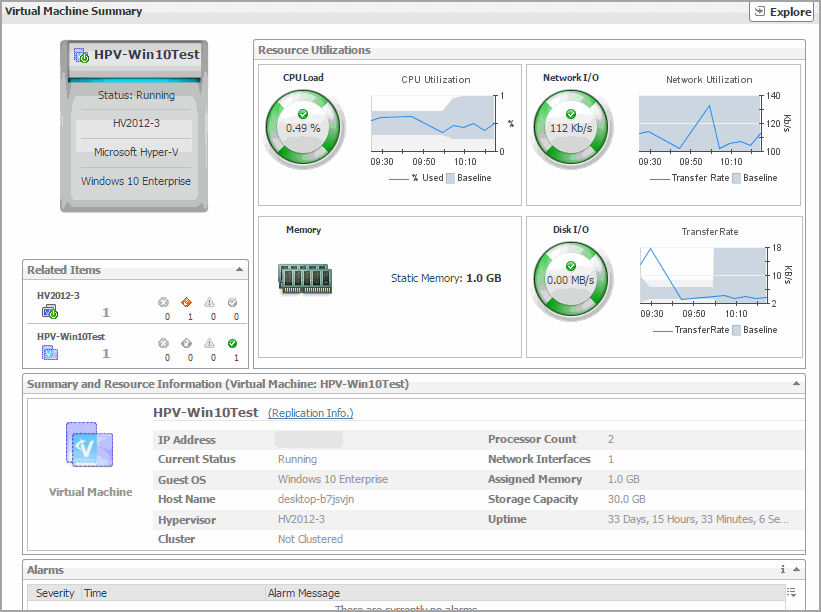Click the Alarms info icon
Image resolution: width=821 pixels, height=612 pixels.
click(x=783, y=570)
